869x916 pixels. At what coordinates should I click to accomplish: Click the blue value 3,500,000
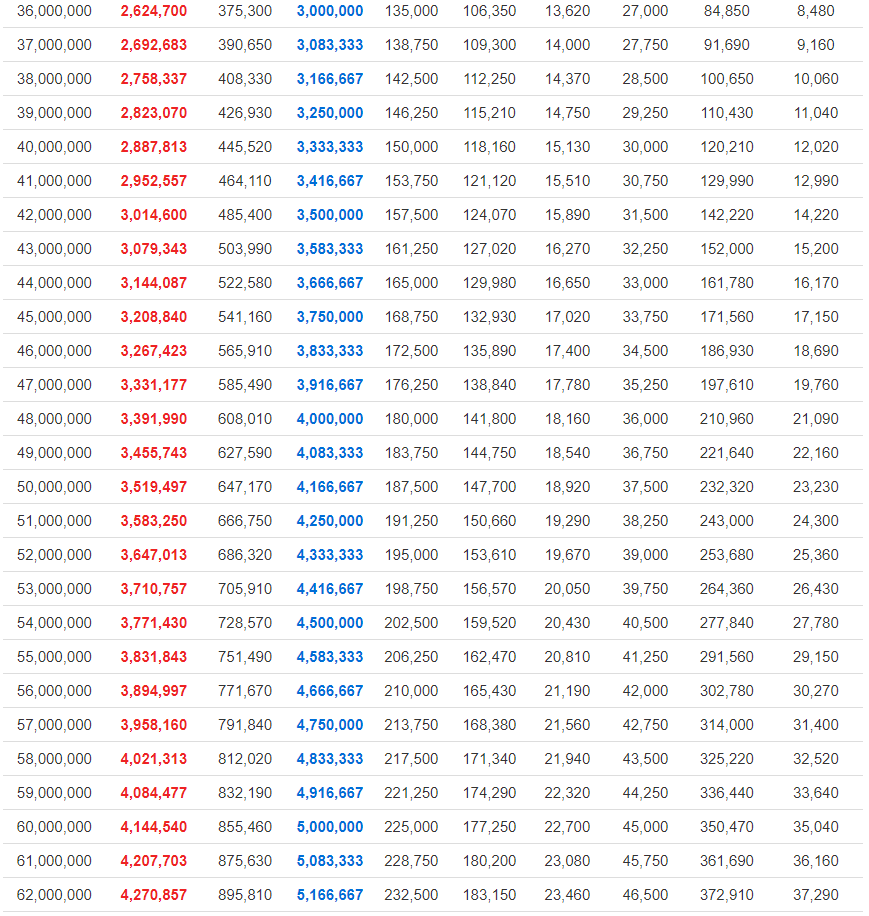[x=330, y=215]
